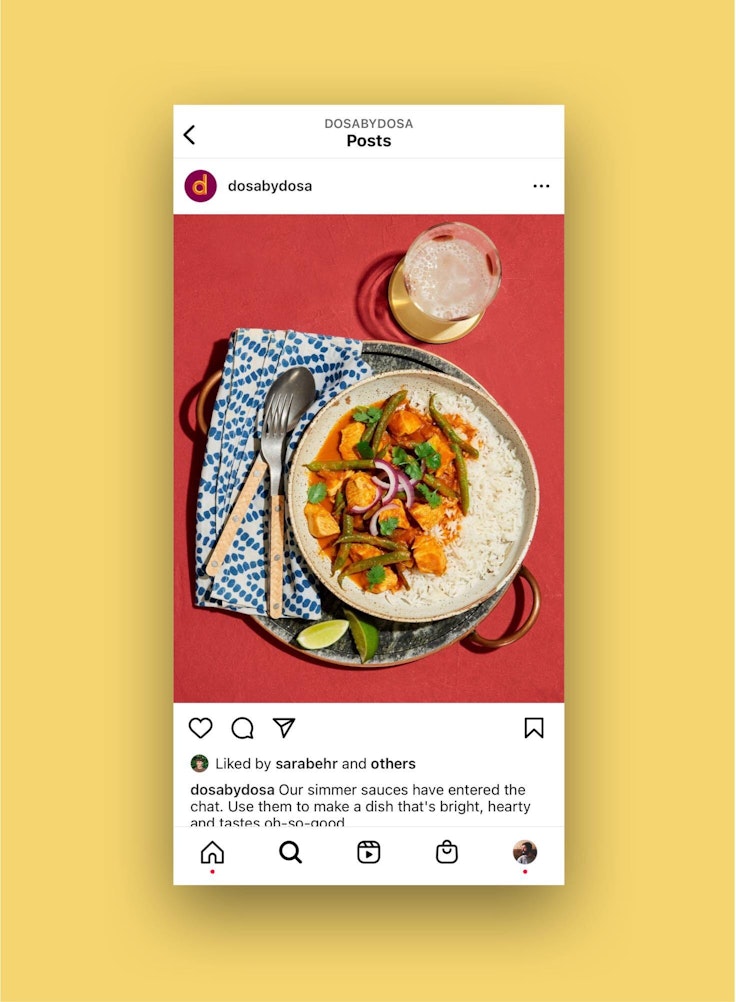Tap the back arrow in the header

[189, 135]
